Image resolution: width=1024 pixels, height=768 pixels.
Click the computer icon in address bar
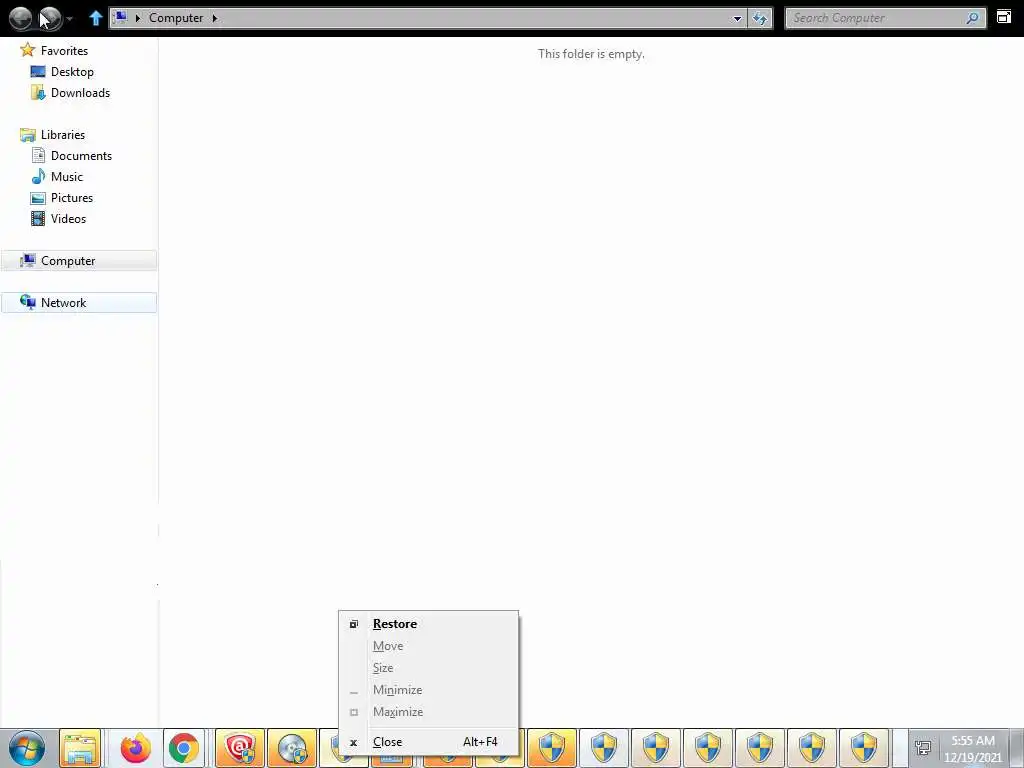click(x=121, y=18)
